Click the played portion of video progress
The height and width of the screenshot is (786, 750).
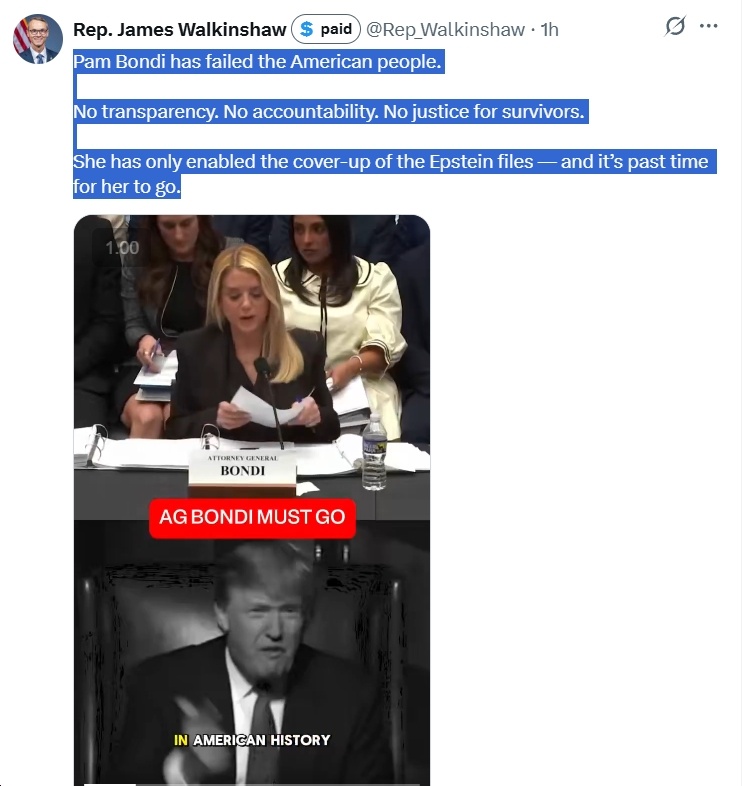(x=109, y=784)
